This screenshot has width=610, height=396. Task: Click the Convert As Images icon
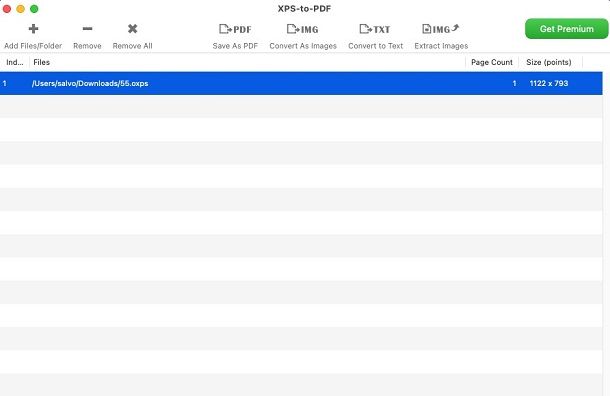[x=303, y=29]
